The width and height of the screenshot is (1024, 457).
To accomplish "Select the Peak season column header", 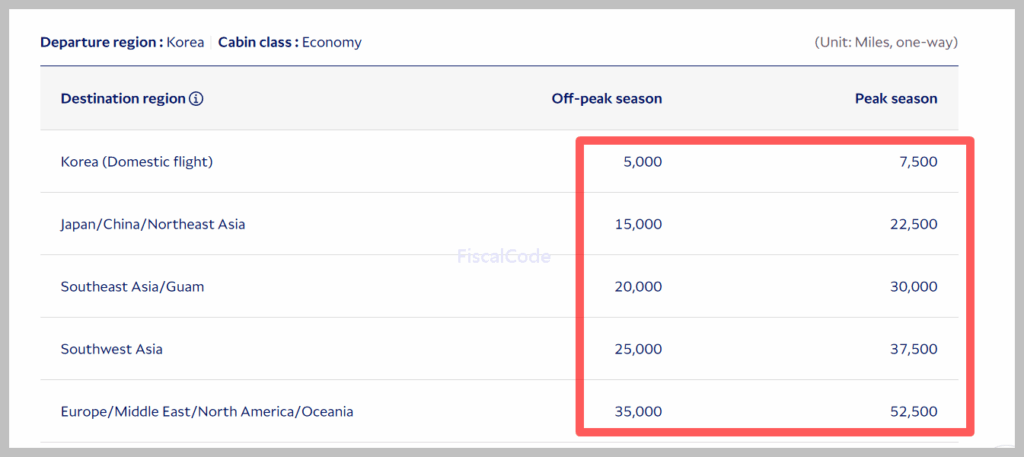I will [896, 99].
